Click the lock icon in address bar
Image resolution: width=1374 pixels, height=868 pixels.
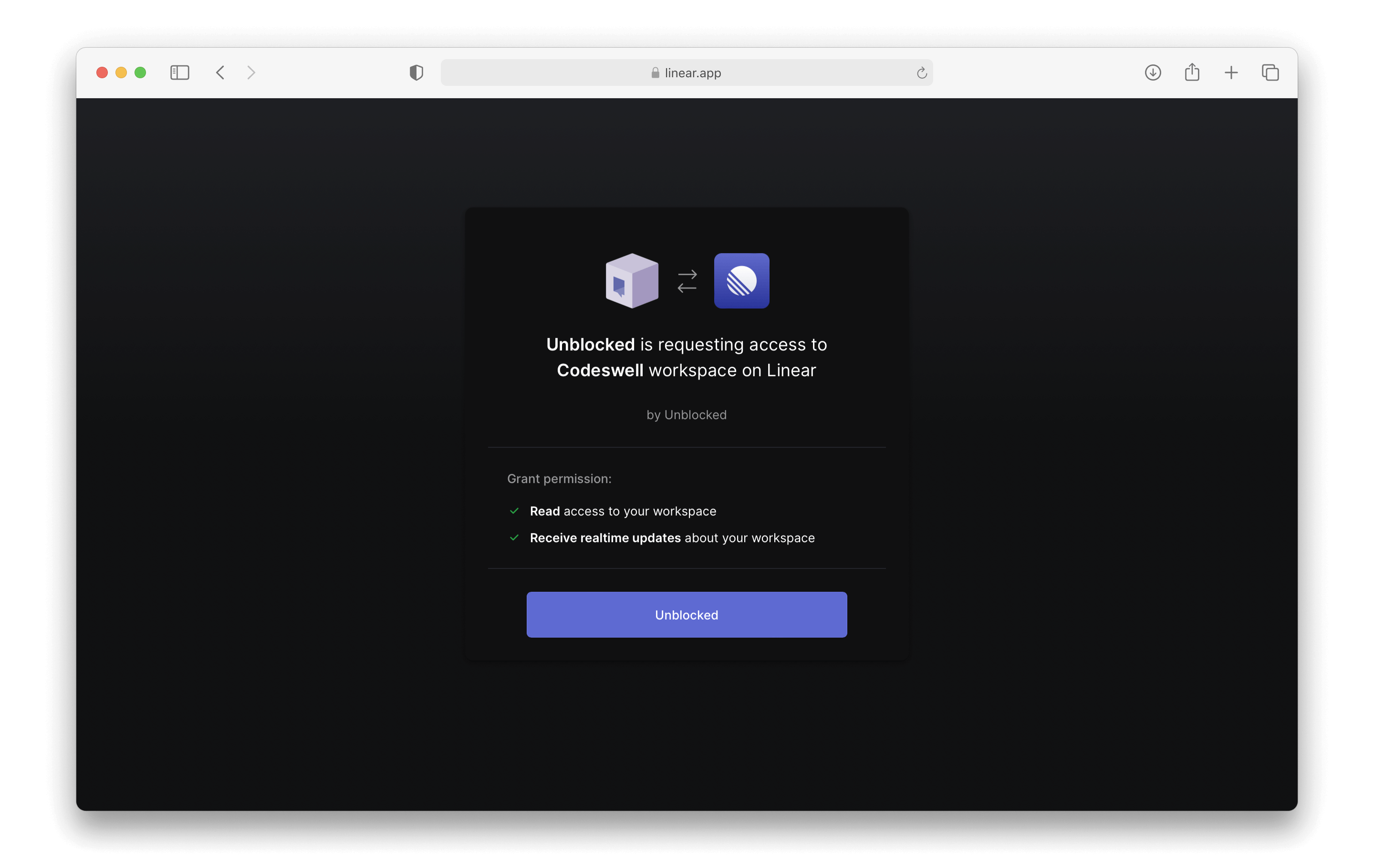click(x=655, y=72)
